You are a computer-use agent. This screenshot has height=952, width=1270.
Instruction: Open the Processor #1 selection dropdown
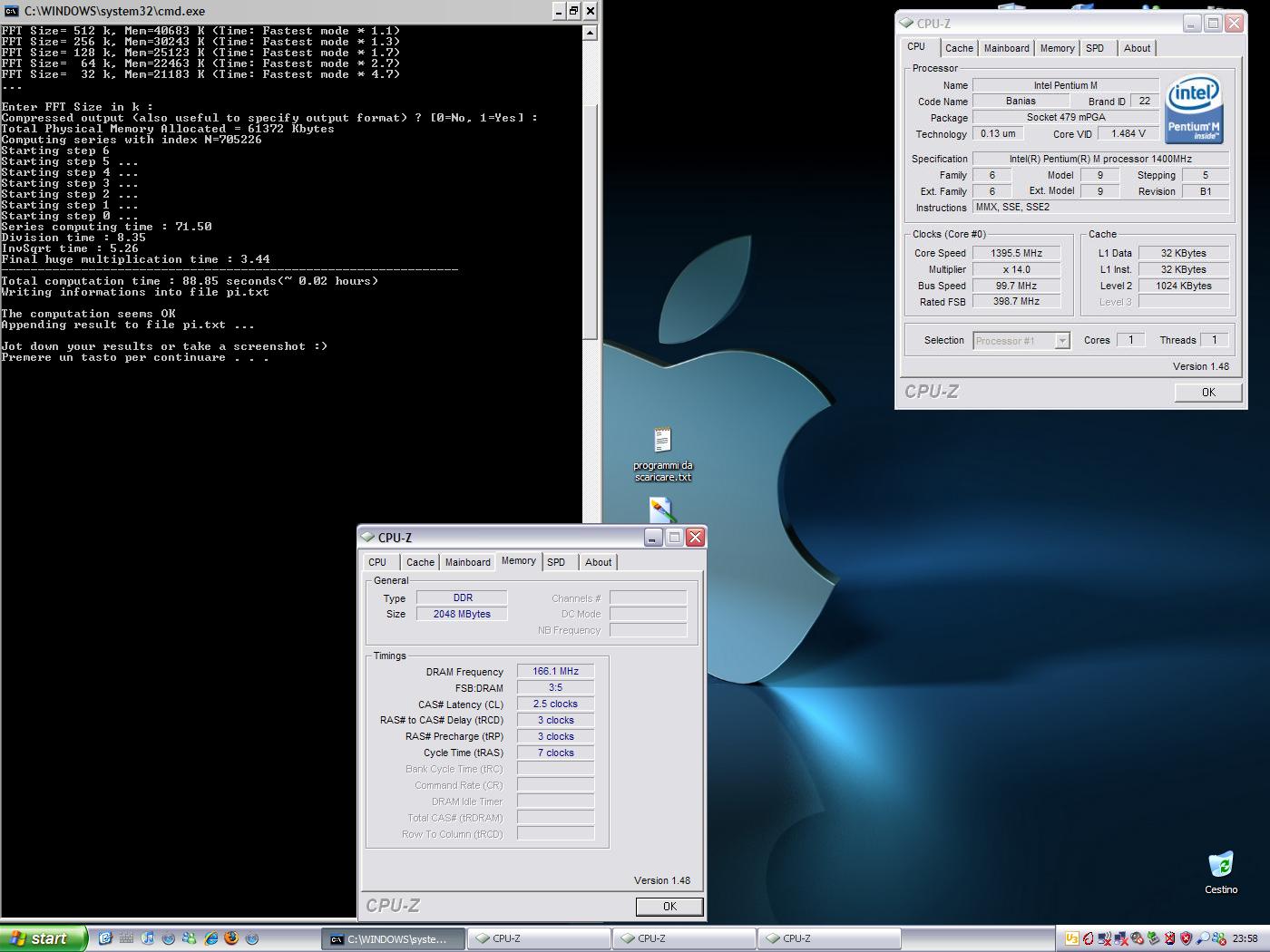coord(1022,340)
